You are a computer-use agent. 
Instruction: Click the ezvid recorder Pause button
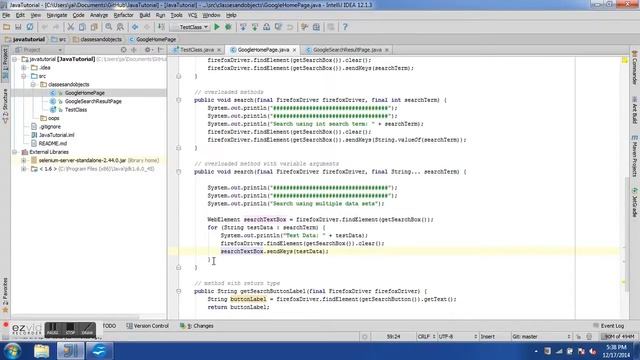(x=53, y=329)
